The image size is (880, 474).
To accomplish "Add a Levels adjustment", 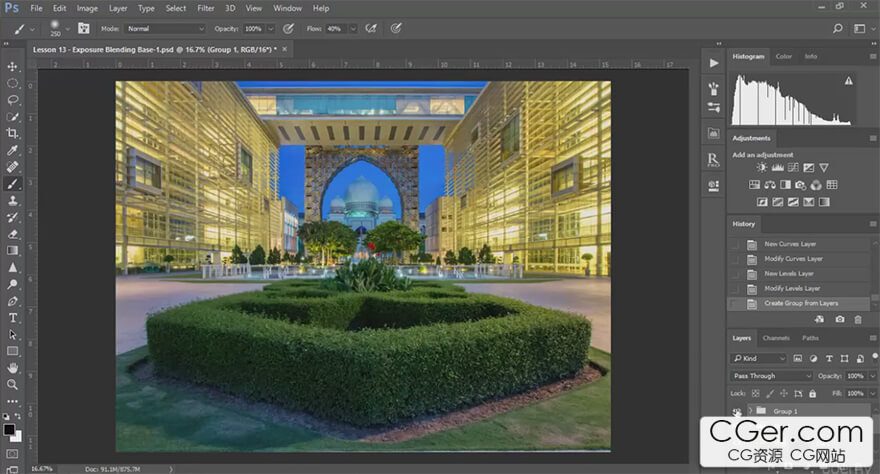I will pyautogui.click(x=777, y=168).
